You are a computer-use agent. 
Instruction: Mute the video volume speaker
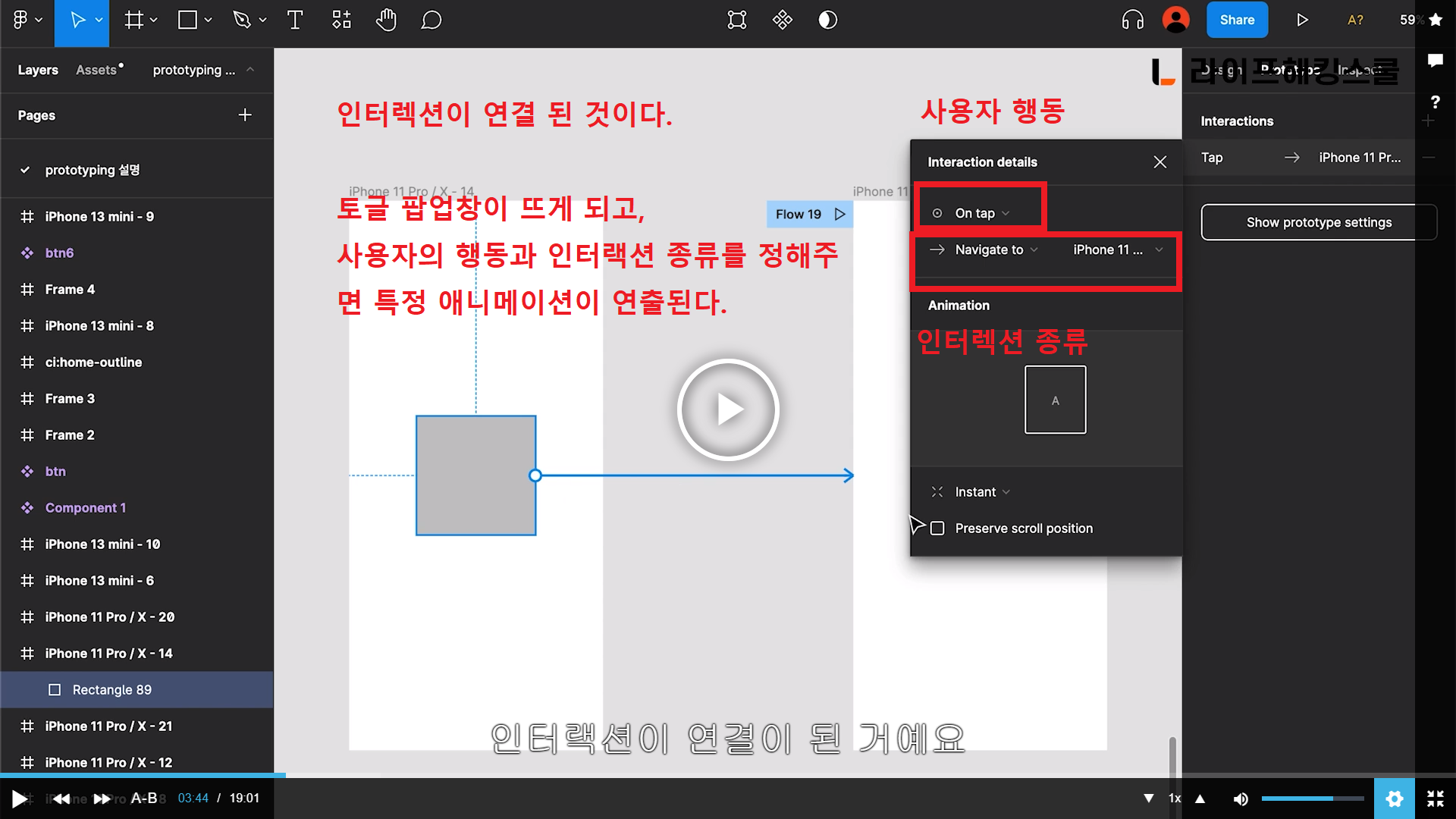coord(1241,799)
